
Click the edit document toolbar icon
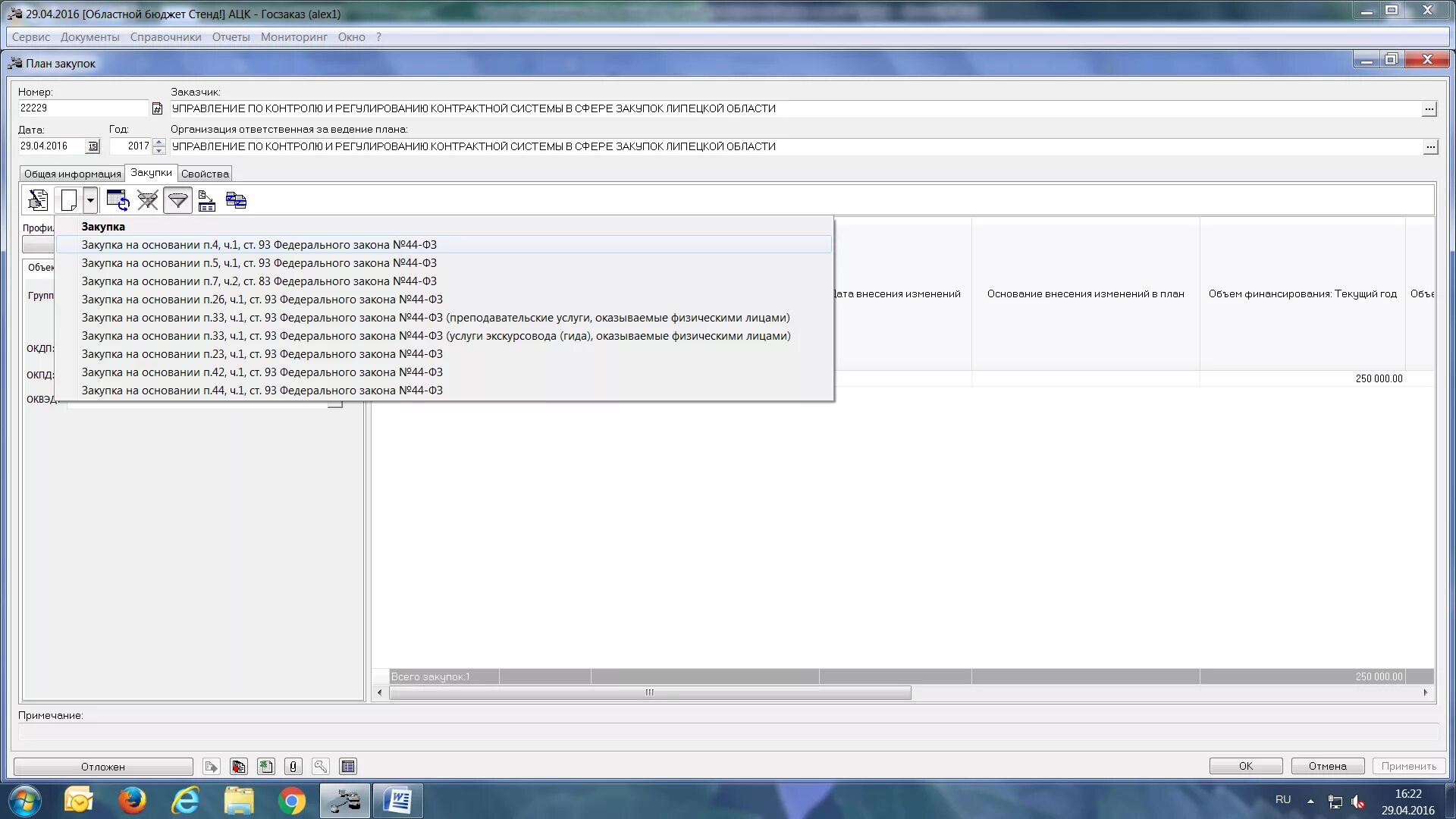(x=38, y=200)
